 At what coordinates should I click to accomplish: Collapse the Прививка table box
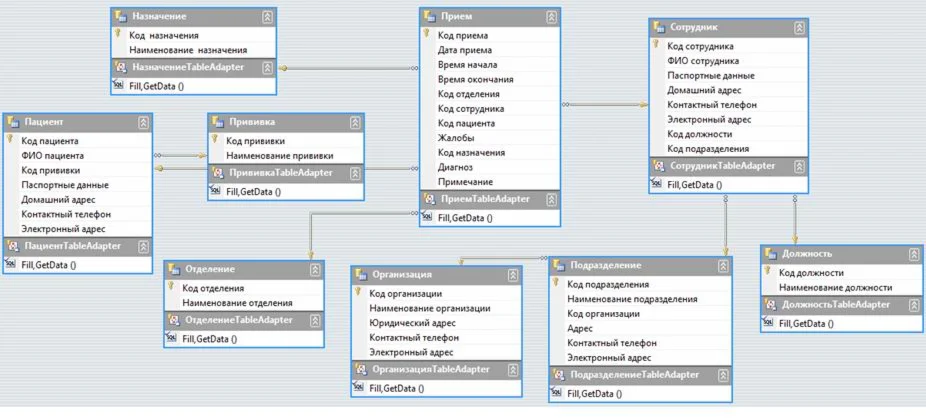coord(355,123)
